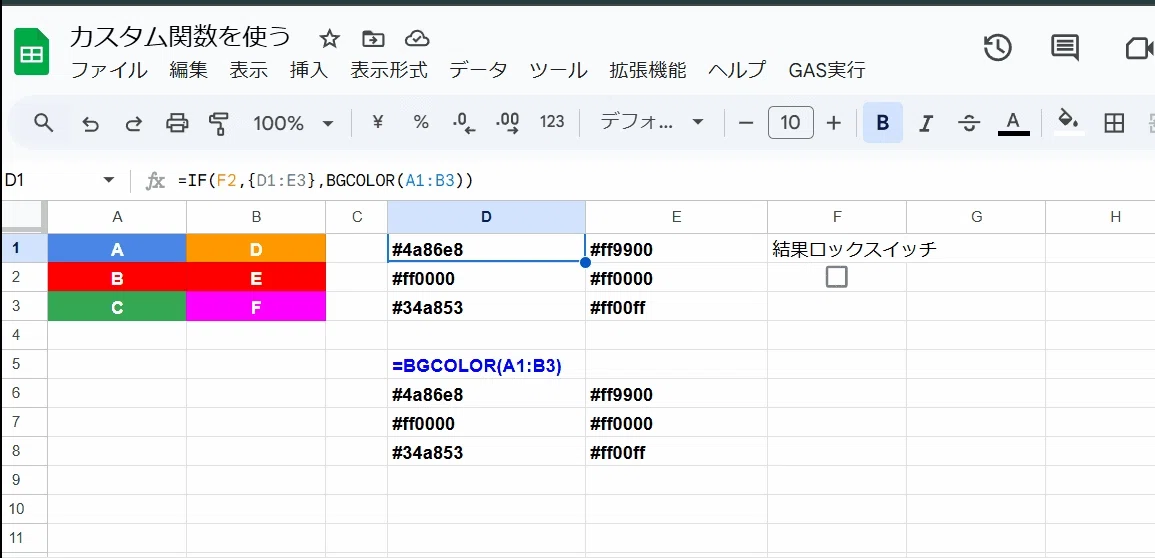Open the GAS実行 custom menu
Image resolution: width=1155 pixels, height=558 pixels.
point(826,71)
